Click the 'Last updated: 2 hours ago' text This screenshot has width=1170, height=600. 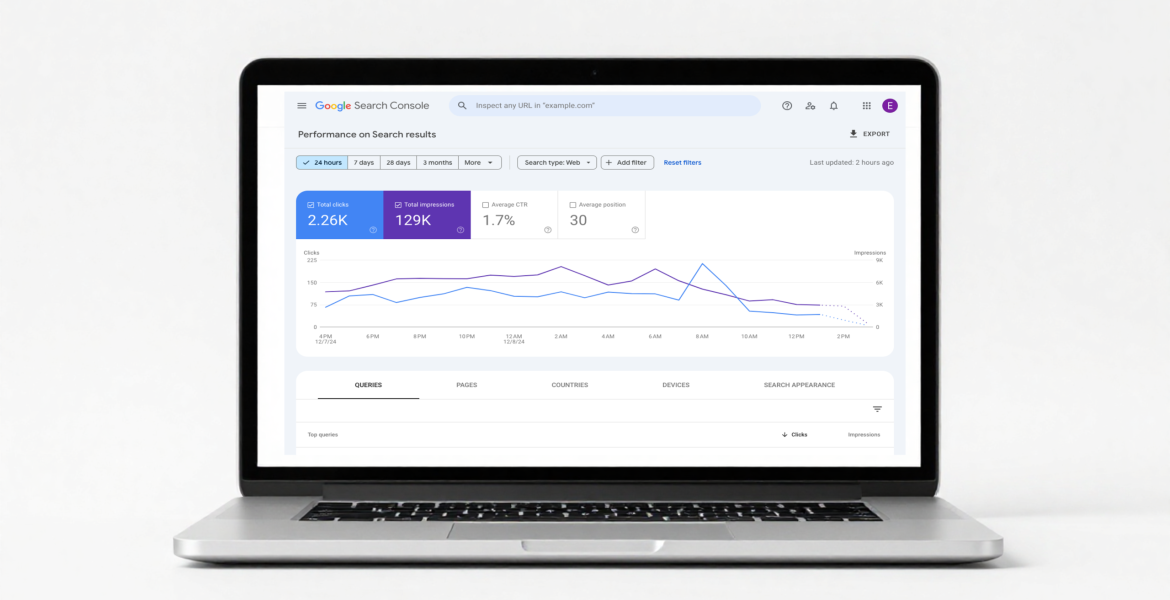click(851, 163)
